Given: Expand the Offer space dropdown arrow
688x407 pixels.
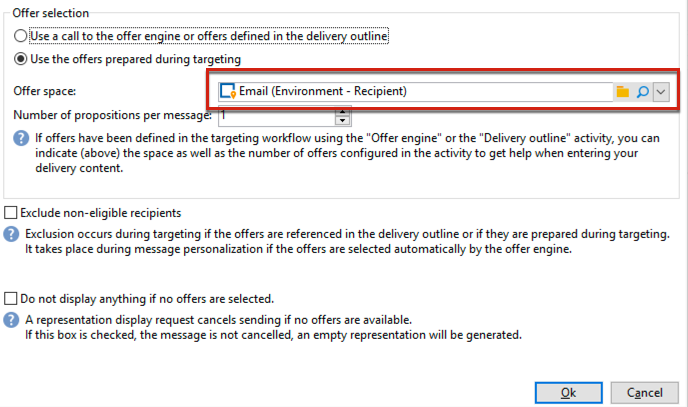Looking at the screenshot, I should 661,91.
